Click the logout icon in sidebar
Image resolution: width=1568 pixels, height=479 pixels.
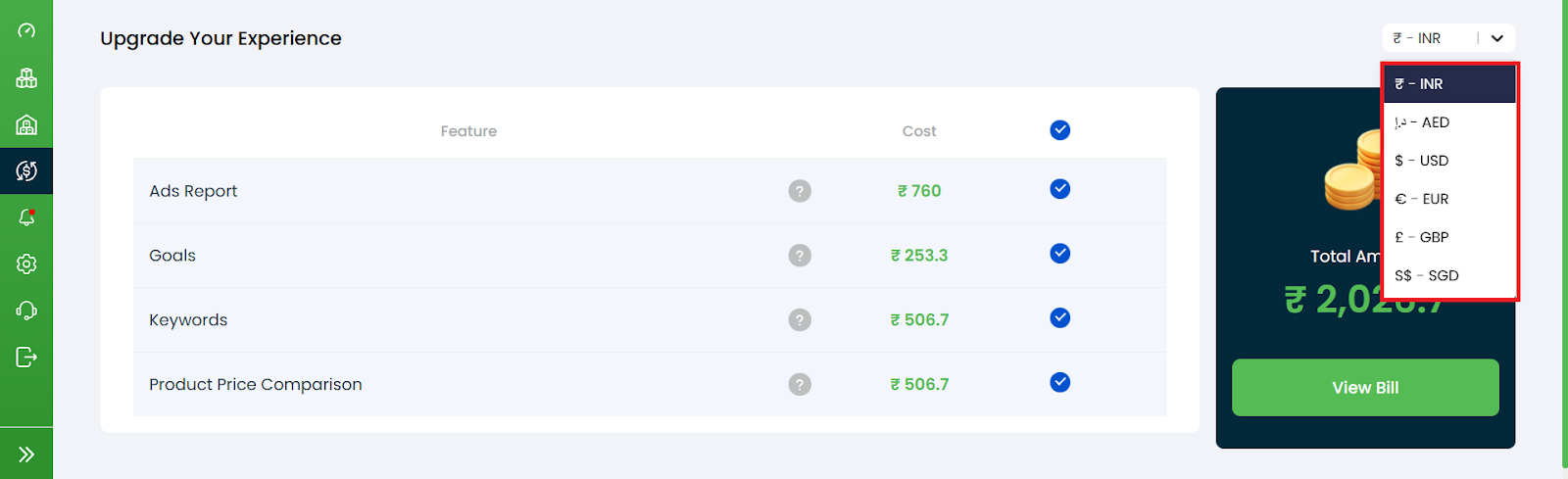tap(26, 357)
